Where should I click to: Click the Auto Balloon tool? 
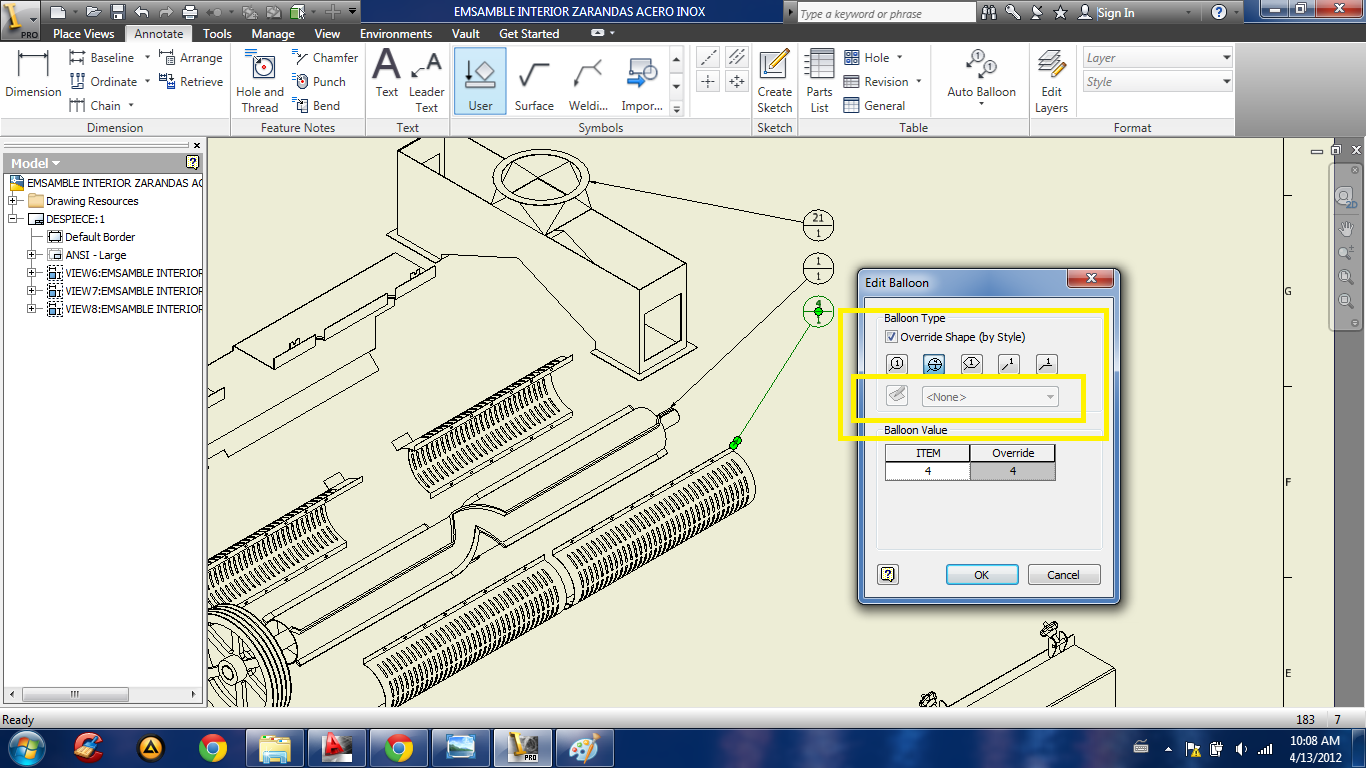coord(981,75)
